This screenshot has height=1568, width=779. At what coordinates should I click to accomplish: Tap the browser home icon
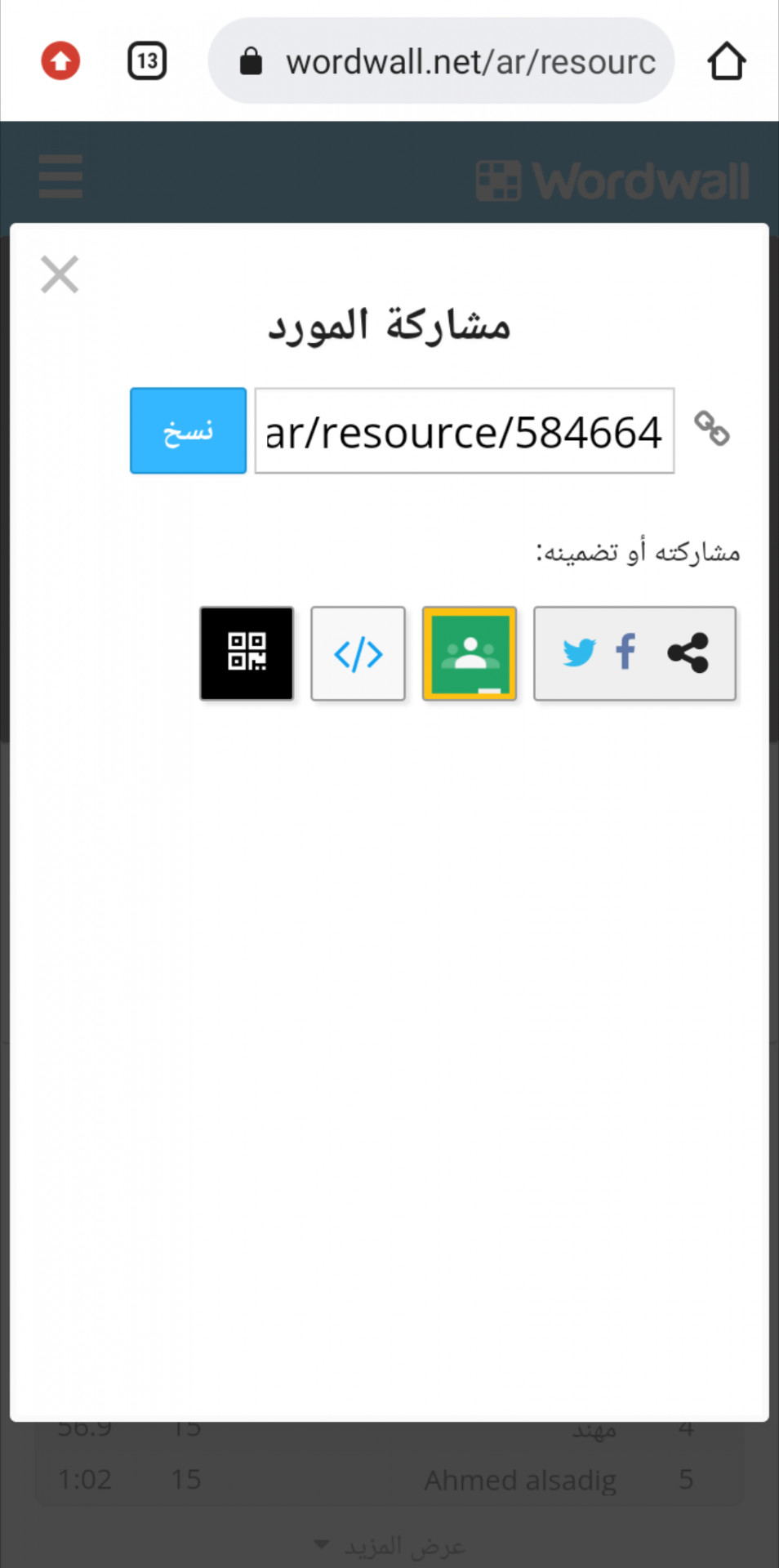click(x=726, y=61)
